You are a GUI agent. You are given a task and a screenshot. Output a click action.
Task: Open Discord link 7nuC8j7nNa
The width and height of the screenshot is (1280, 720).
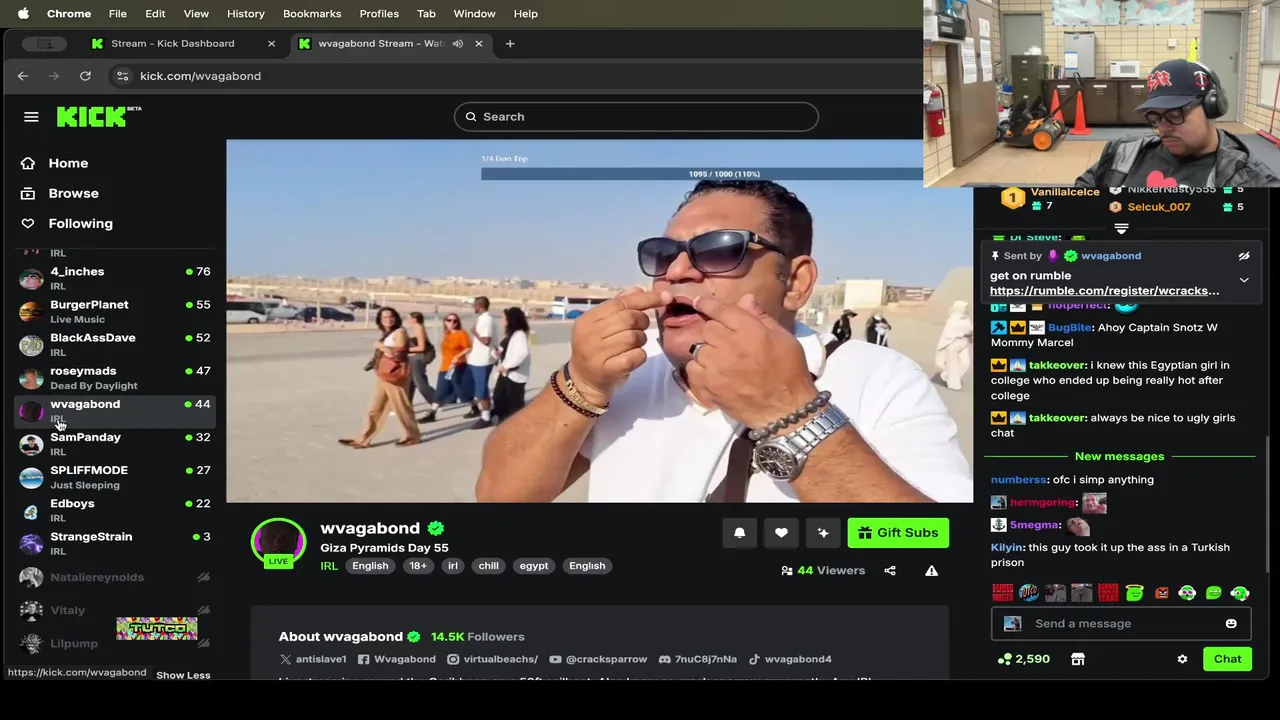pyautogui.click(x=698, y=659)
